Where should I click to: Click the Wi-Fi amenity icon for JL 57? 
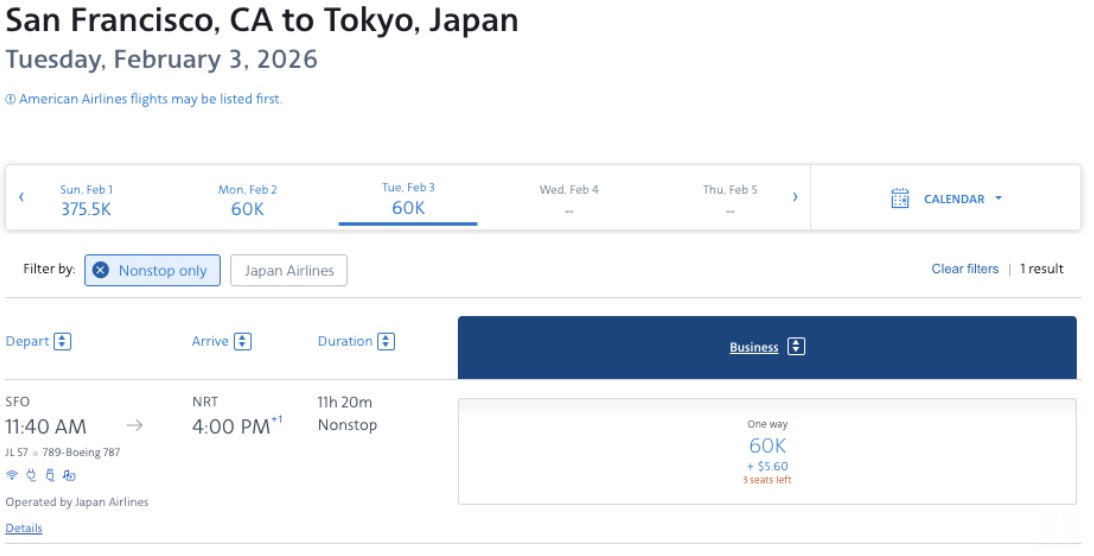coord(12,475)
